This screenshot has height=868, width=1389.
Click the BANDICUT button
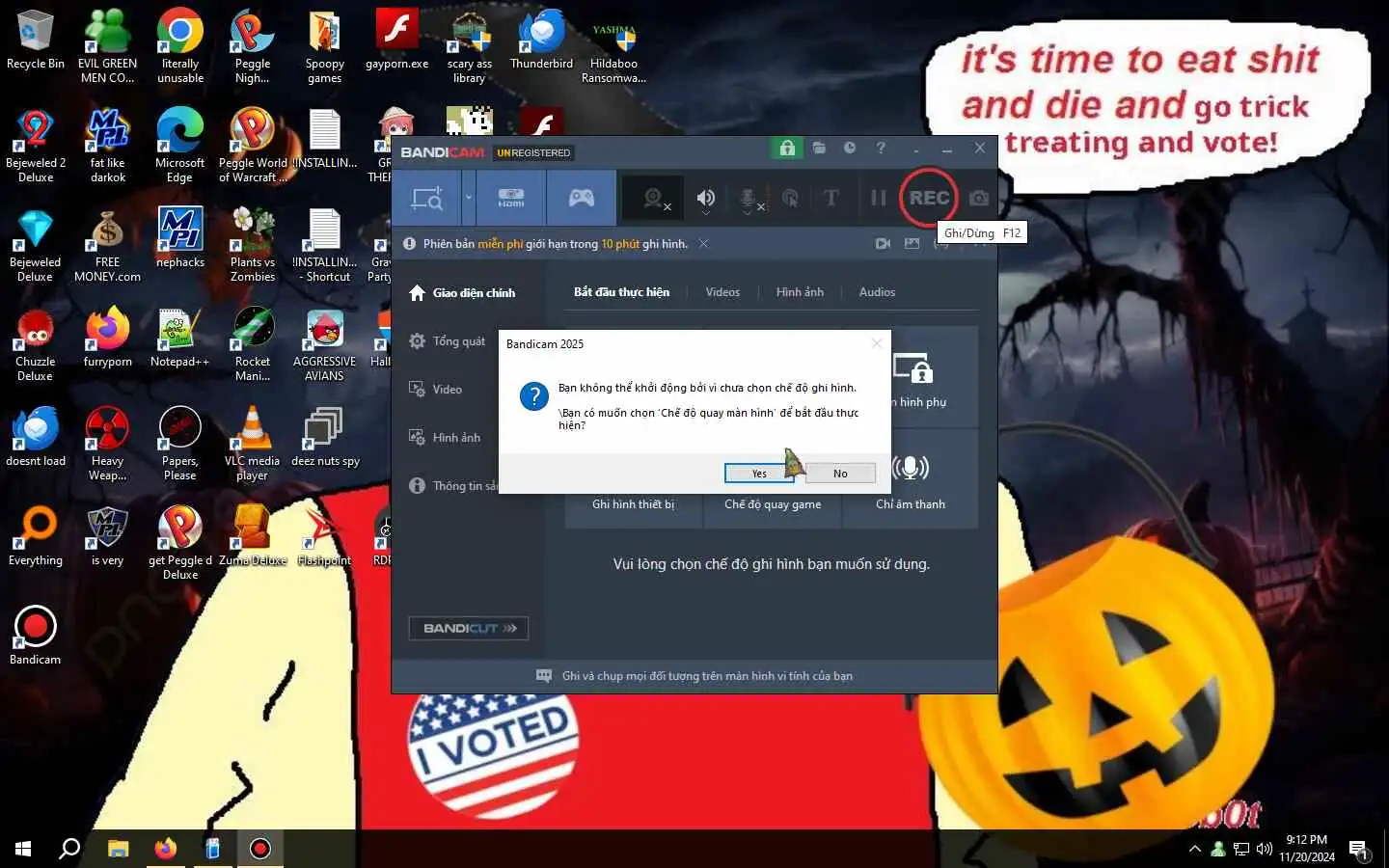(x=469, y=628)
